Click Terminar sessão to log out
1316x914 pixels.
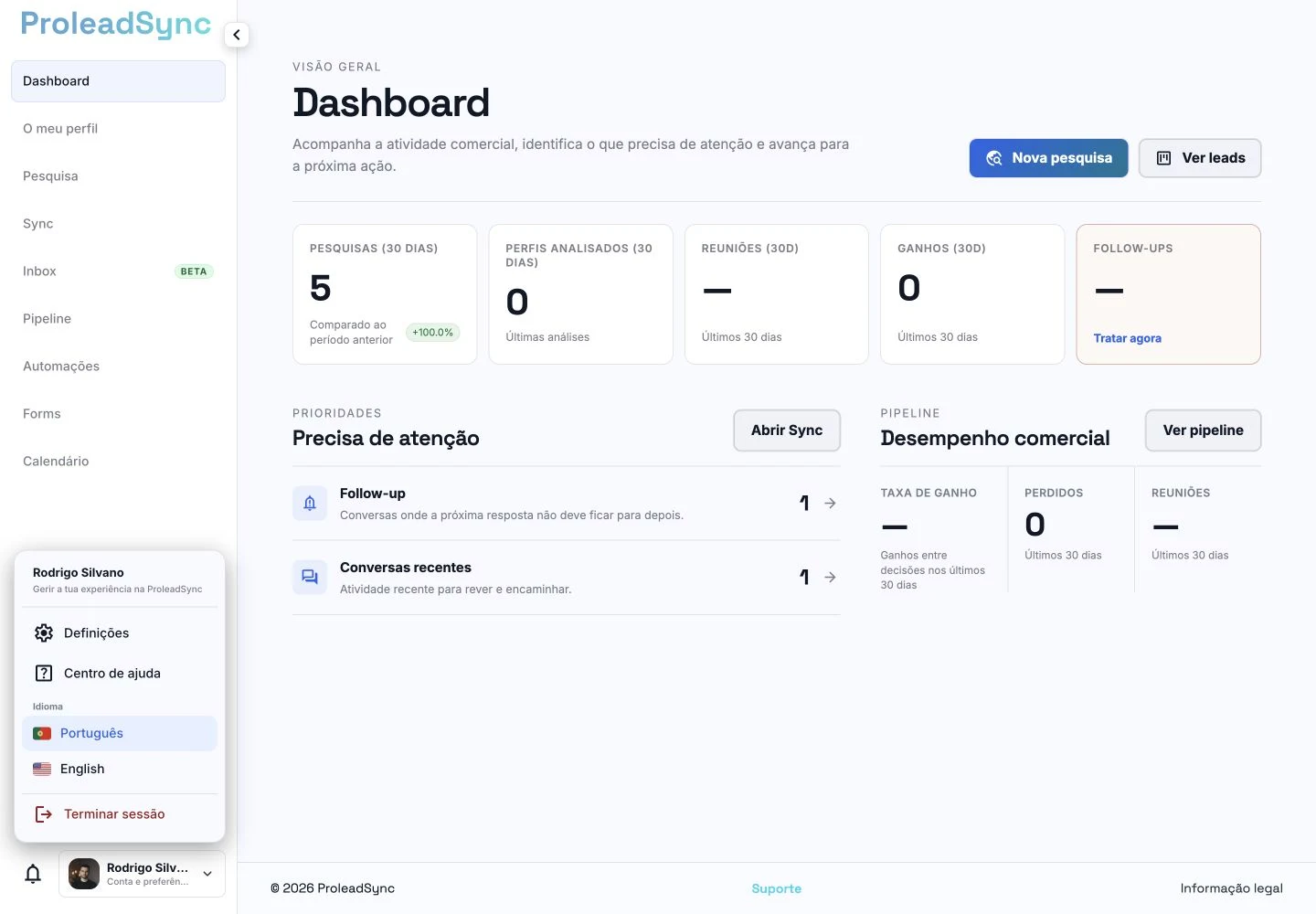click(120, 814)
